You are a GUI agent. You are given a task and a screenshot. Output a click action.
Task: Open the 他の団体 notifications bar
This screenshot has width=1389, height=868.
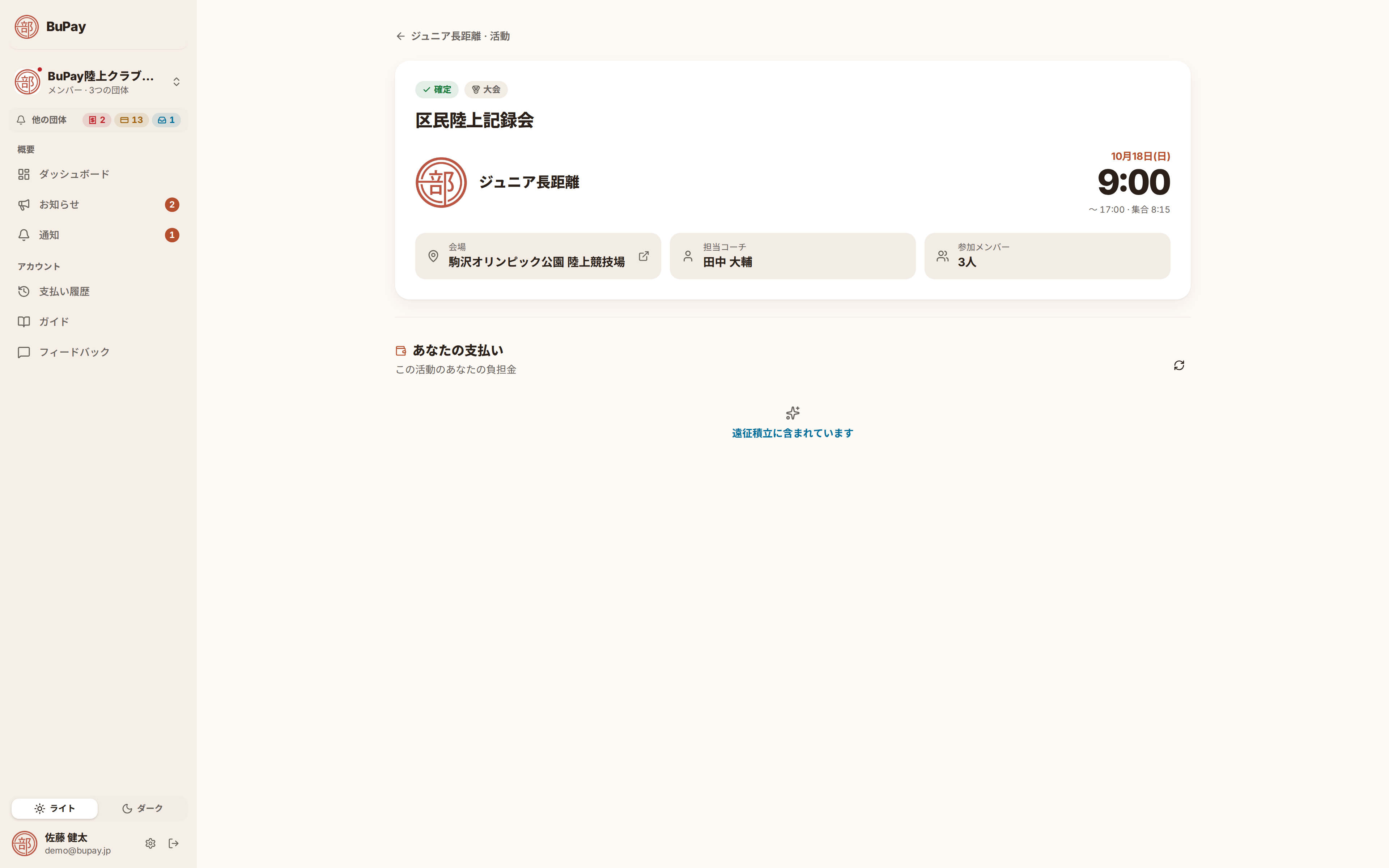(x=98, y=120)
